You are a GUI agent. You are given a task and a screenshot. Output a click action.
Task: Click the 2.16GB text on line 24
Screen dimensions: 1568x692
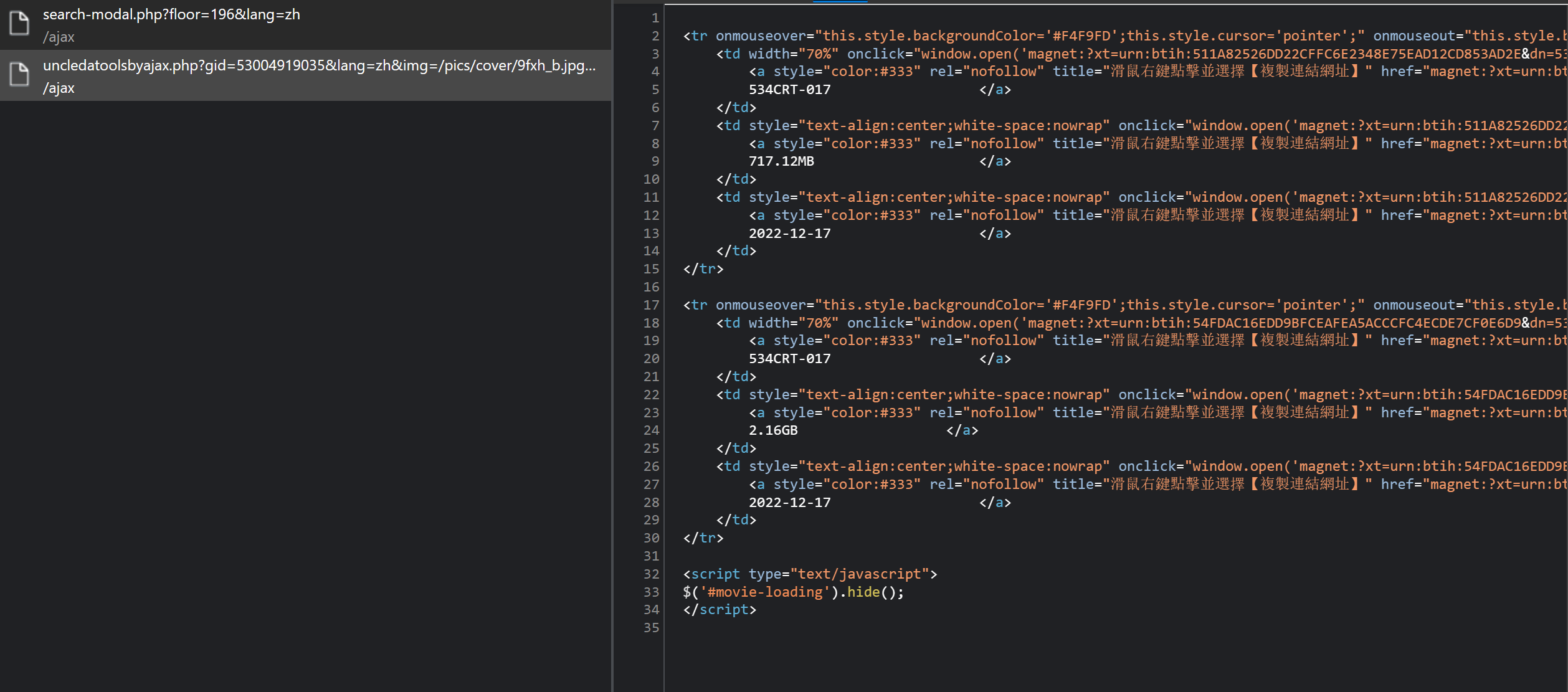[773, 430]
